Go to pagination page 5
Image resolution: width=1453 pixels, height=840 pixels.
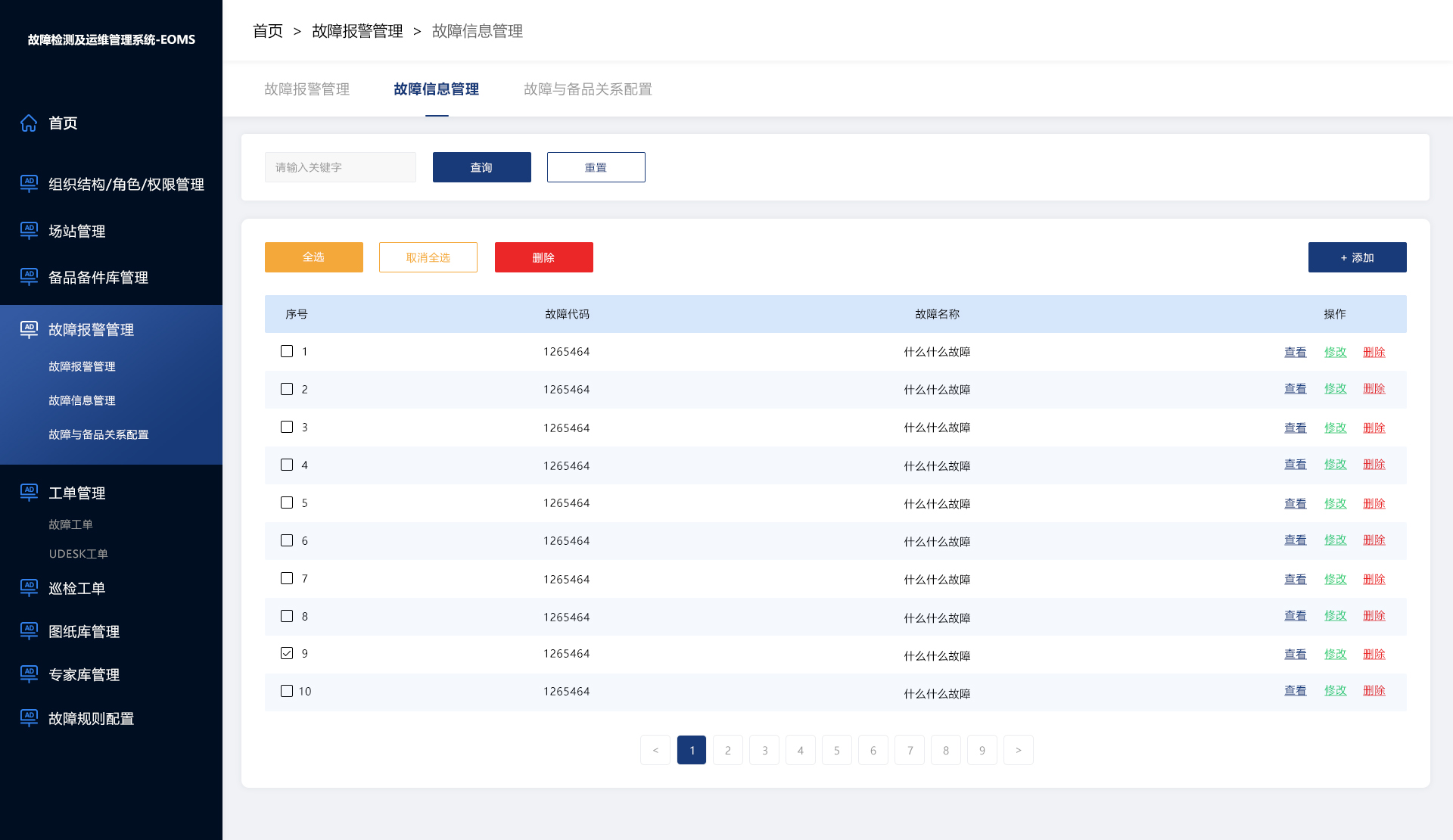tap(837, 750)
